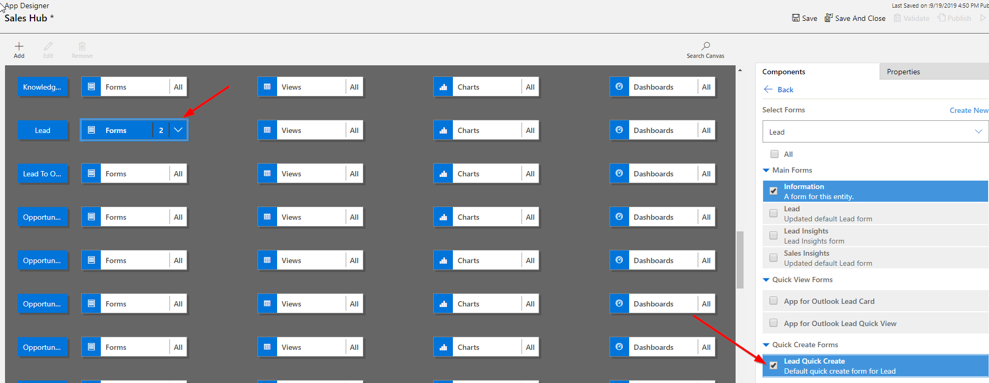Select the Lead row Views icon

point(267,130)
